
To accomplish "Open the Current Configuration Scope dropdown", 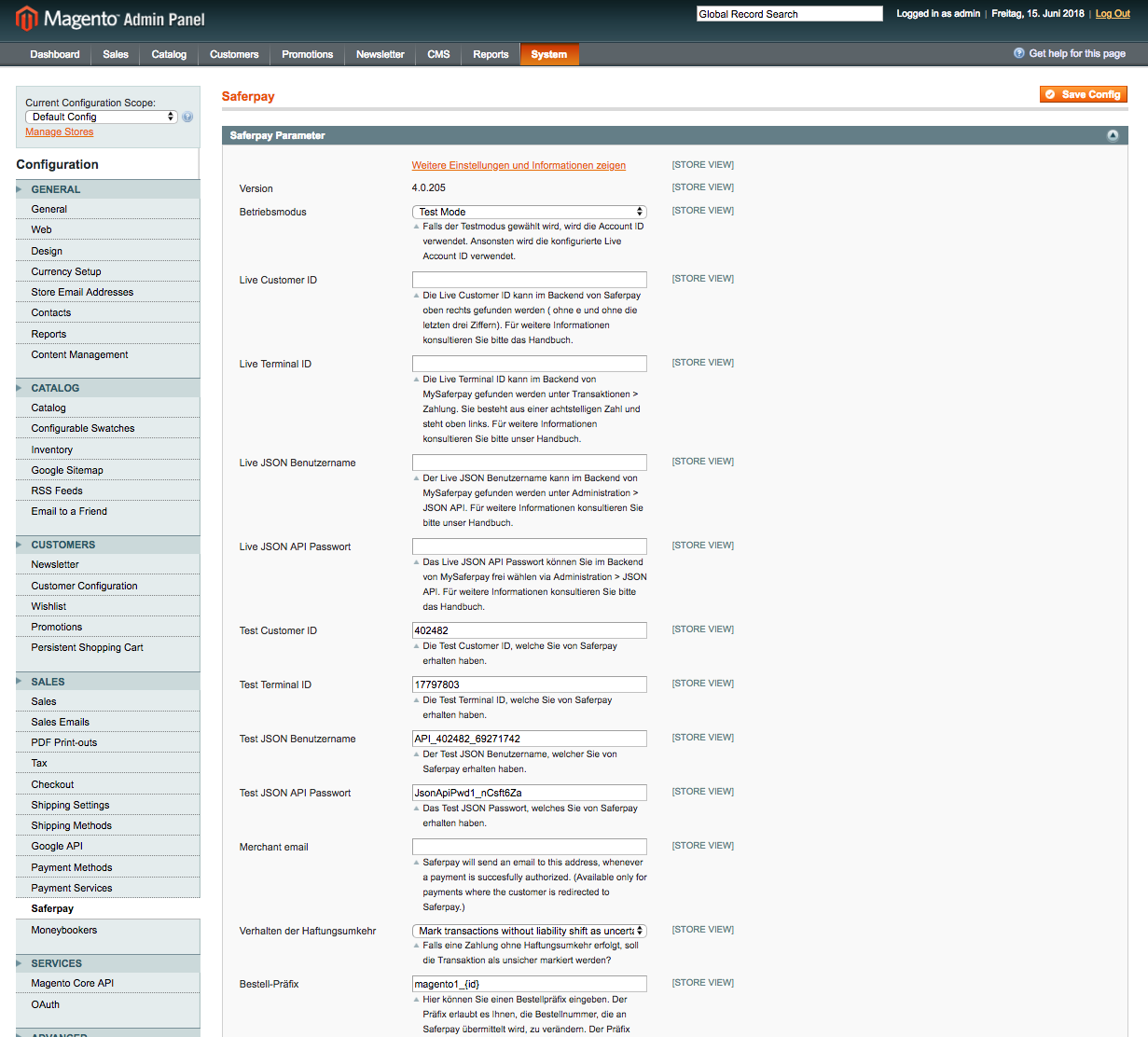I will click(101, 118).
